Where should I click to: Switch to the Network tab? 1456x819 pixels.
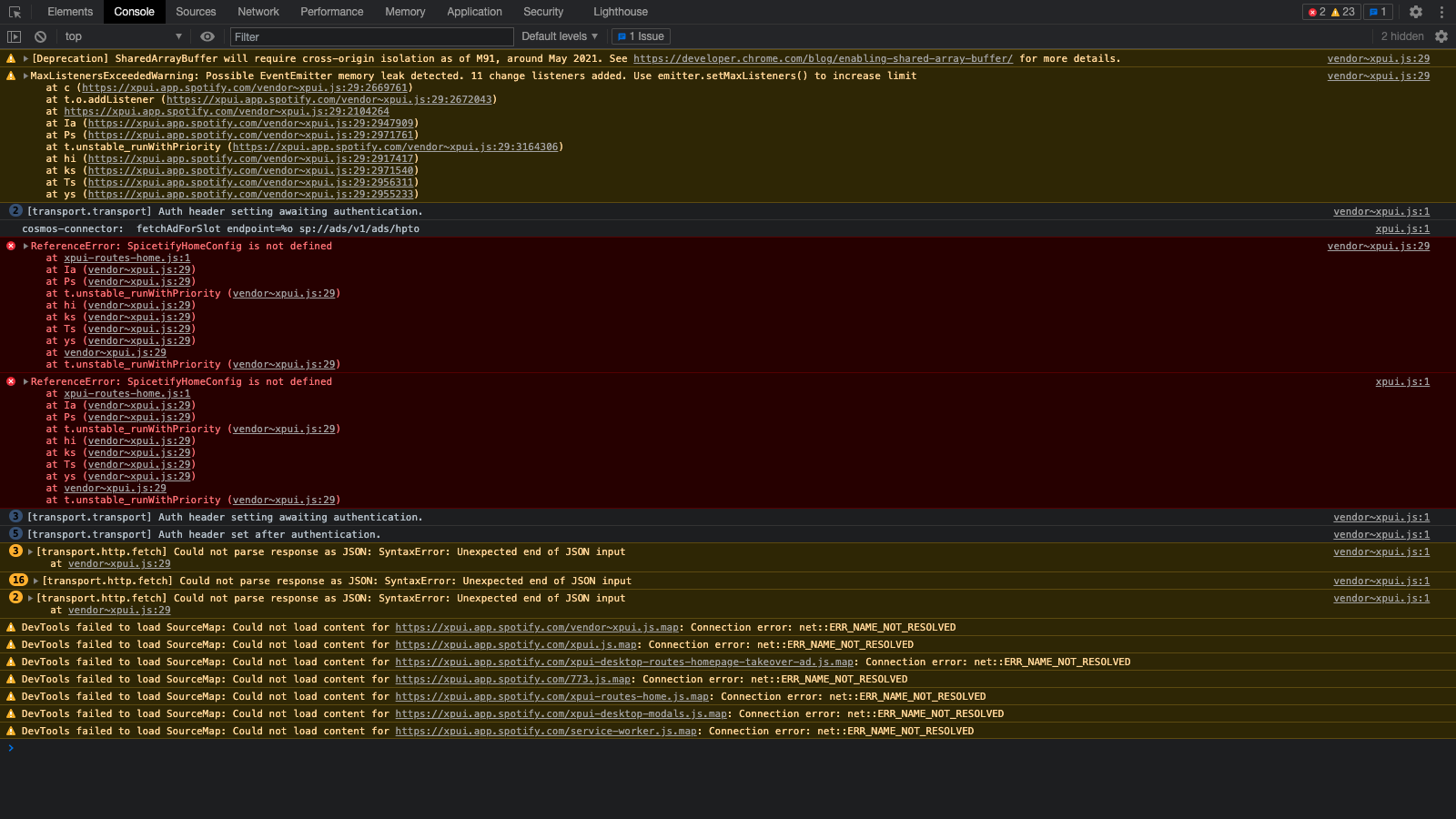(258, 12)
